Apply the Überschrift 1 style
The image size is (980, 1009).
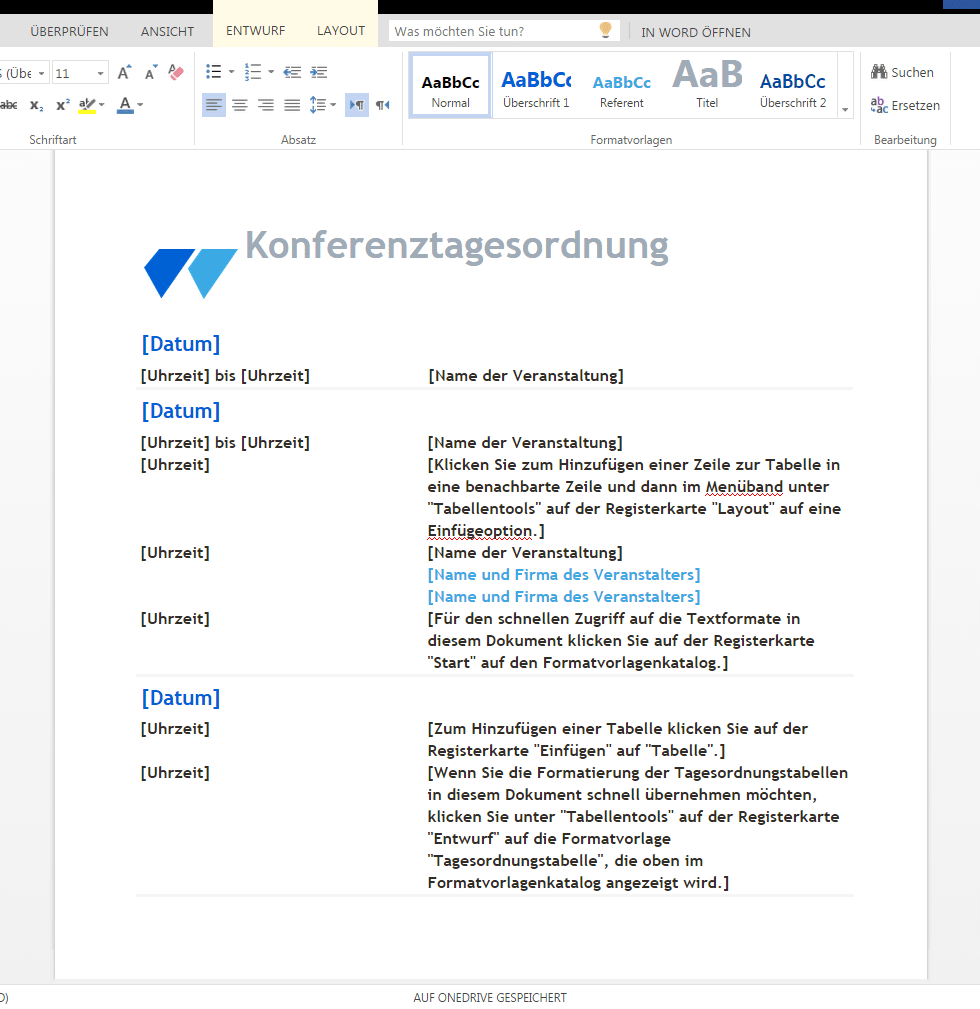[x=536, y=86]
